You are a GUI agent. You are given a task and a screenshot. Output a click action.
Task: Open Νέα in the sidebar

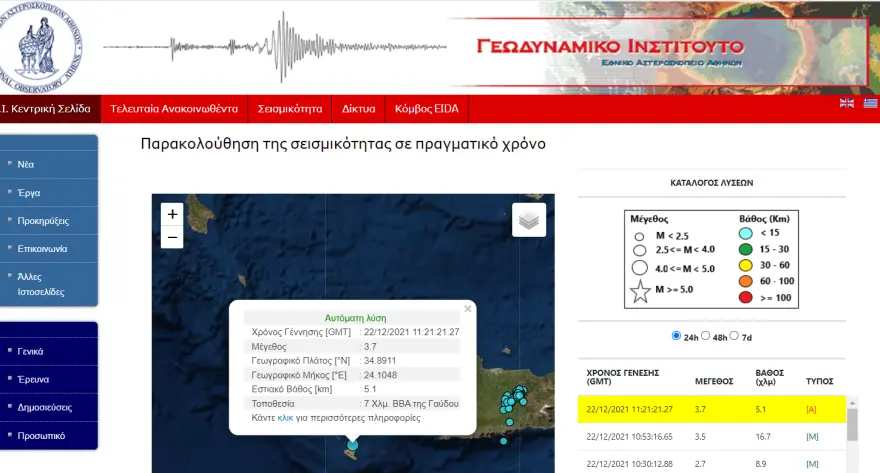[27, 163]
